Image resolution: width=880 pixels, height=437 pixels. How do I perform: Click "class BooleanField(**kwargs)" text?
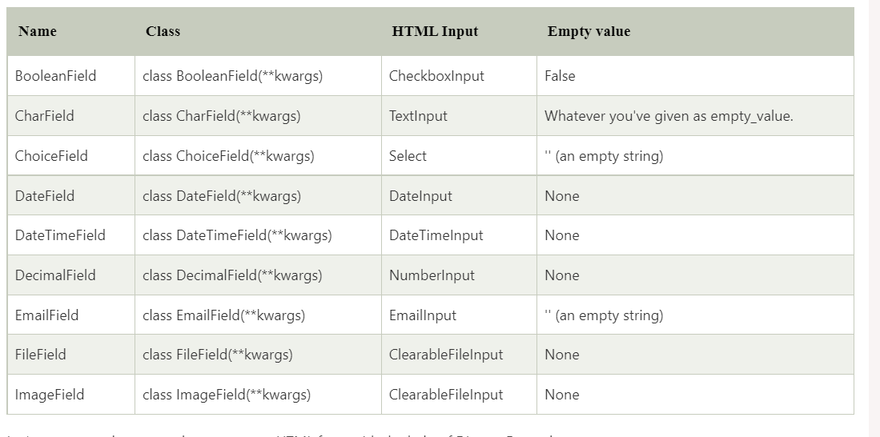(x=233, y=76)
